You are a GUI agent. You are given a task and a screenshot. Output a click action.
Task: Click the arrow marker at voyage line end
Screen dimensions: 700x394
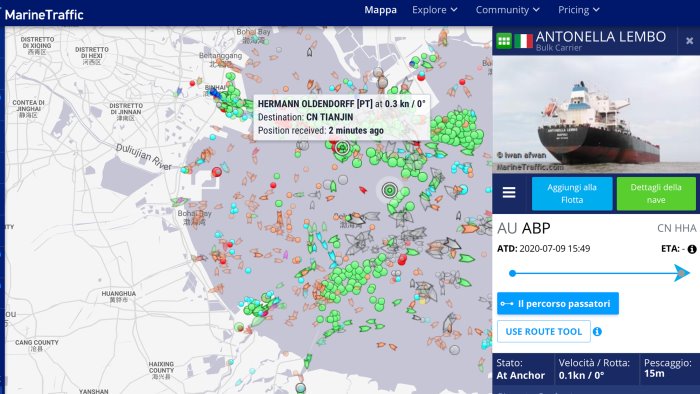pos(682,273)
